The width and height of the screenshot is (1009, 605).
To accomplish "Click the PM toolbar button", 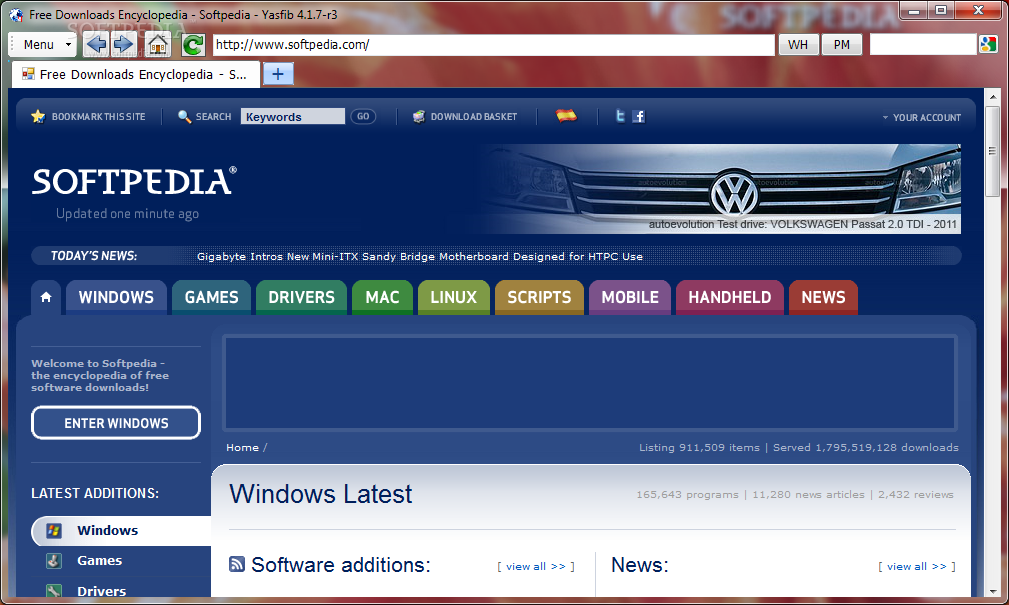I will [x=842, y=44].
